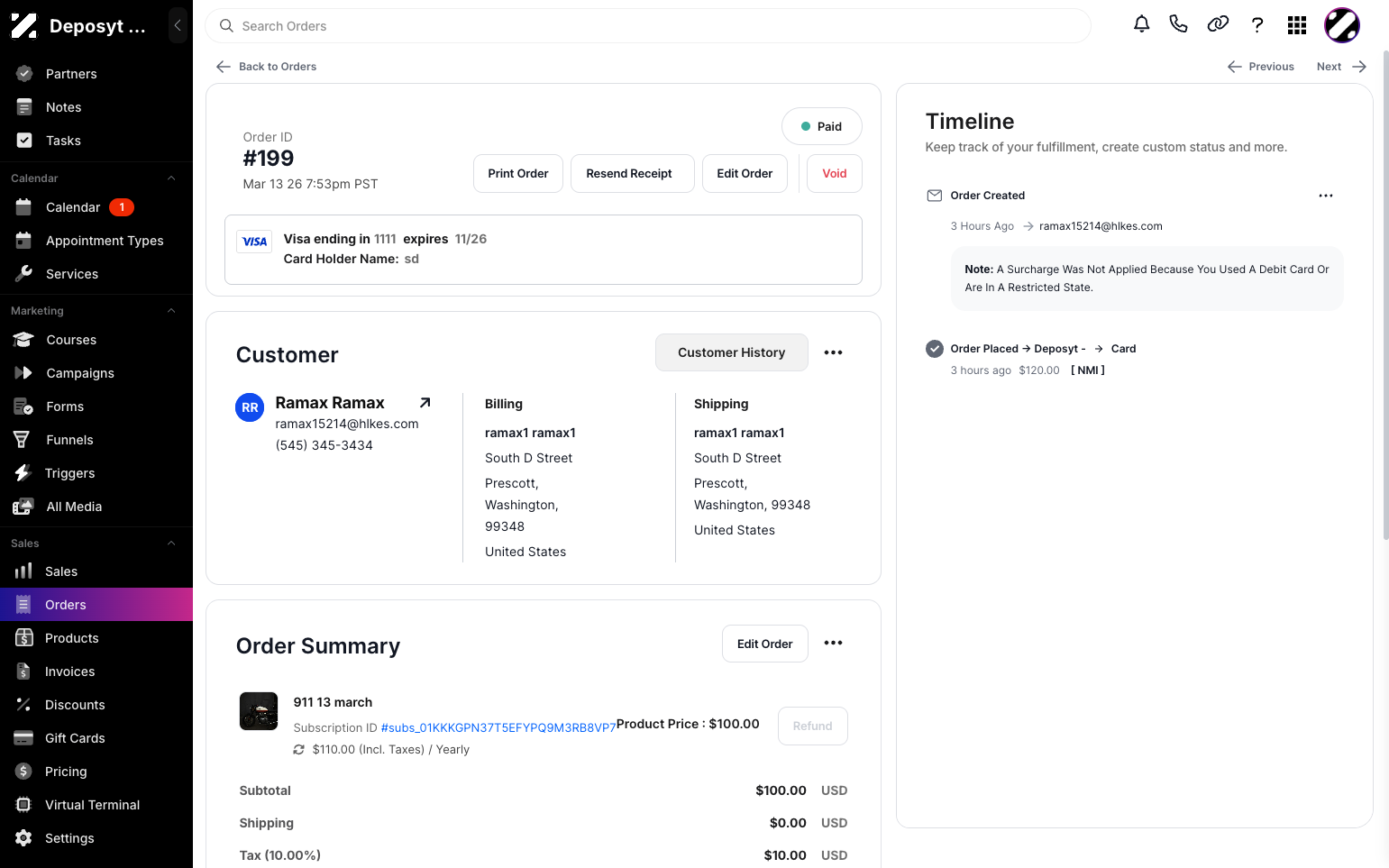Open Calendar in the sidebar
Screen dimensions: 1389x868
pyautogui.click(x=96, y=207)
